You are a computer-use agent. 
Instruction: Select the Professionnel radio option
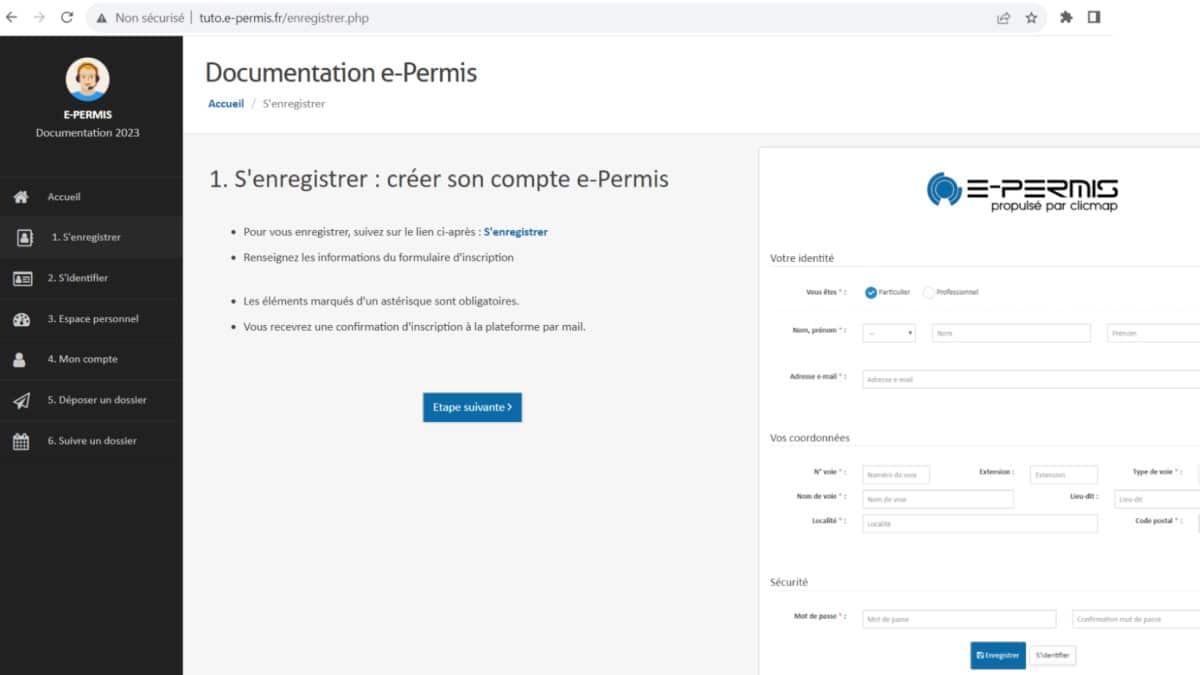pos(929,292)
